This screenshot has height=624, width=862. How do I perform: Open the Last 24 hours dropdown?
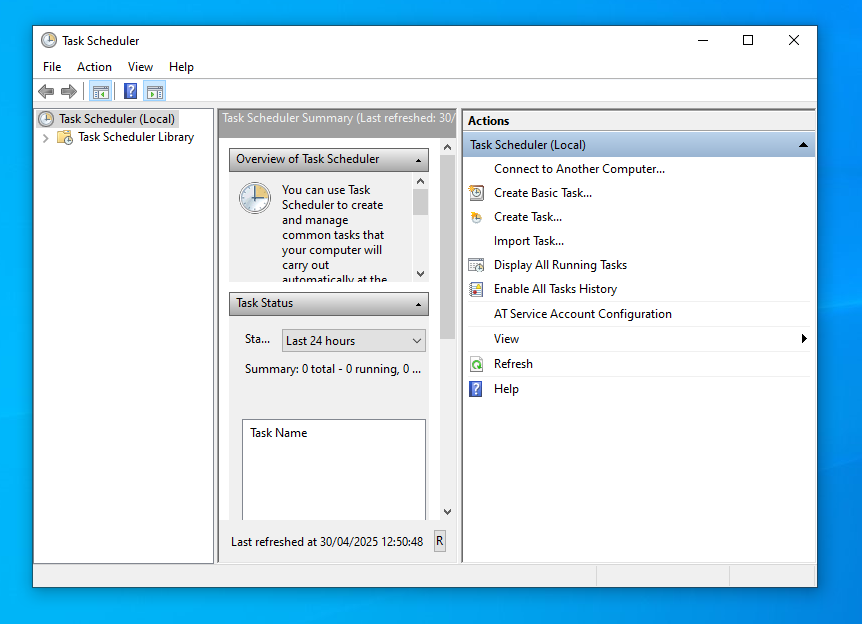(x=354, y=341)
